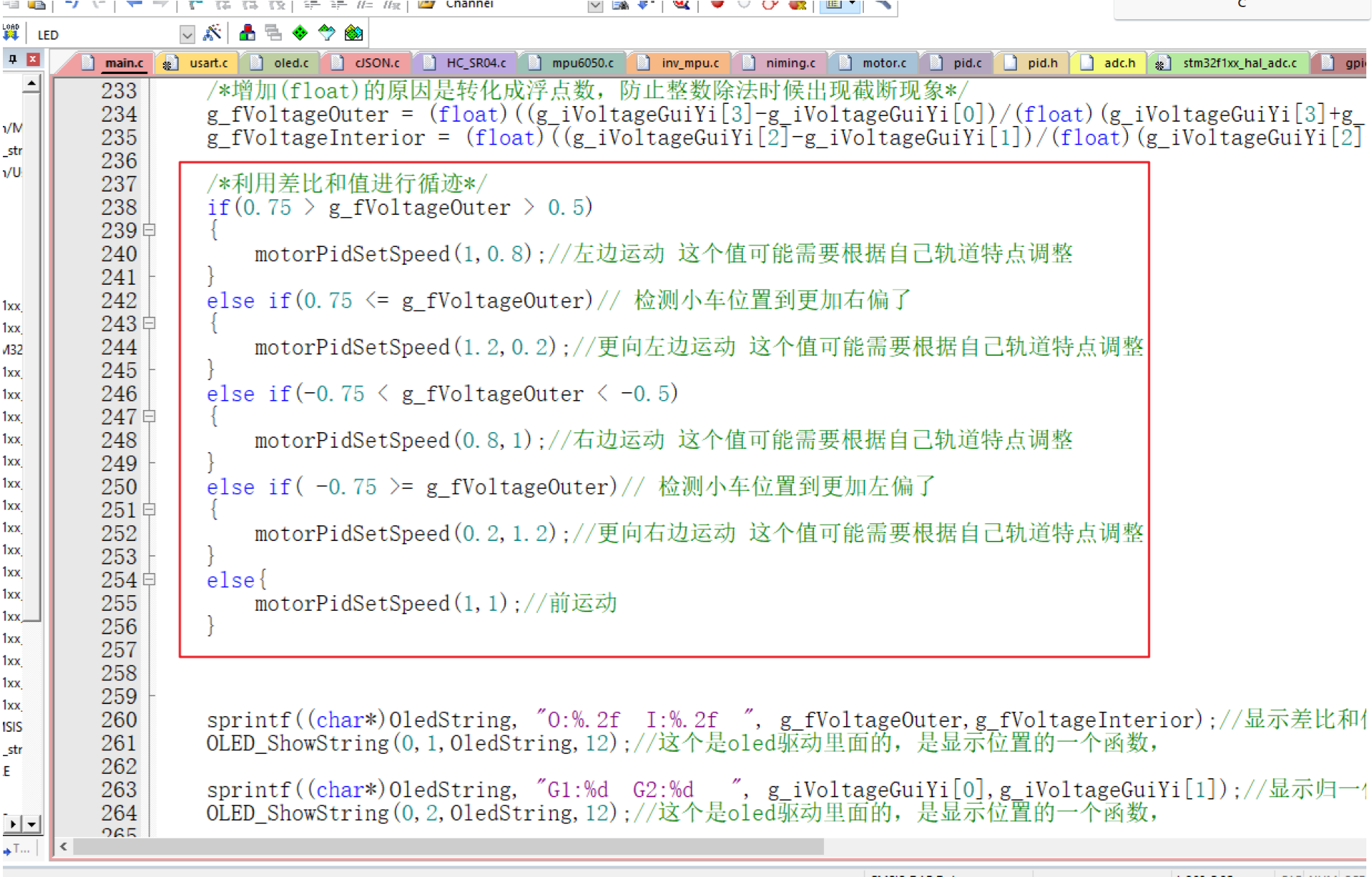
Task: Open Manage Project Items colored boxes icon
Action: click(247, 33)
